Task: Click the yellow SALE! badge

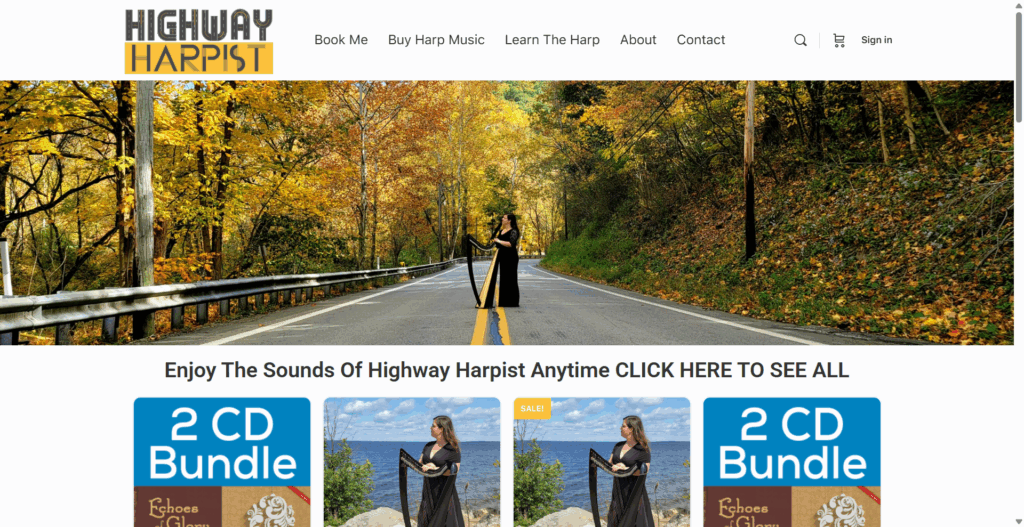Action: coord(532,408)
